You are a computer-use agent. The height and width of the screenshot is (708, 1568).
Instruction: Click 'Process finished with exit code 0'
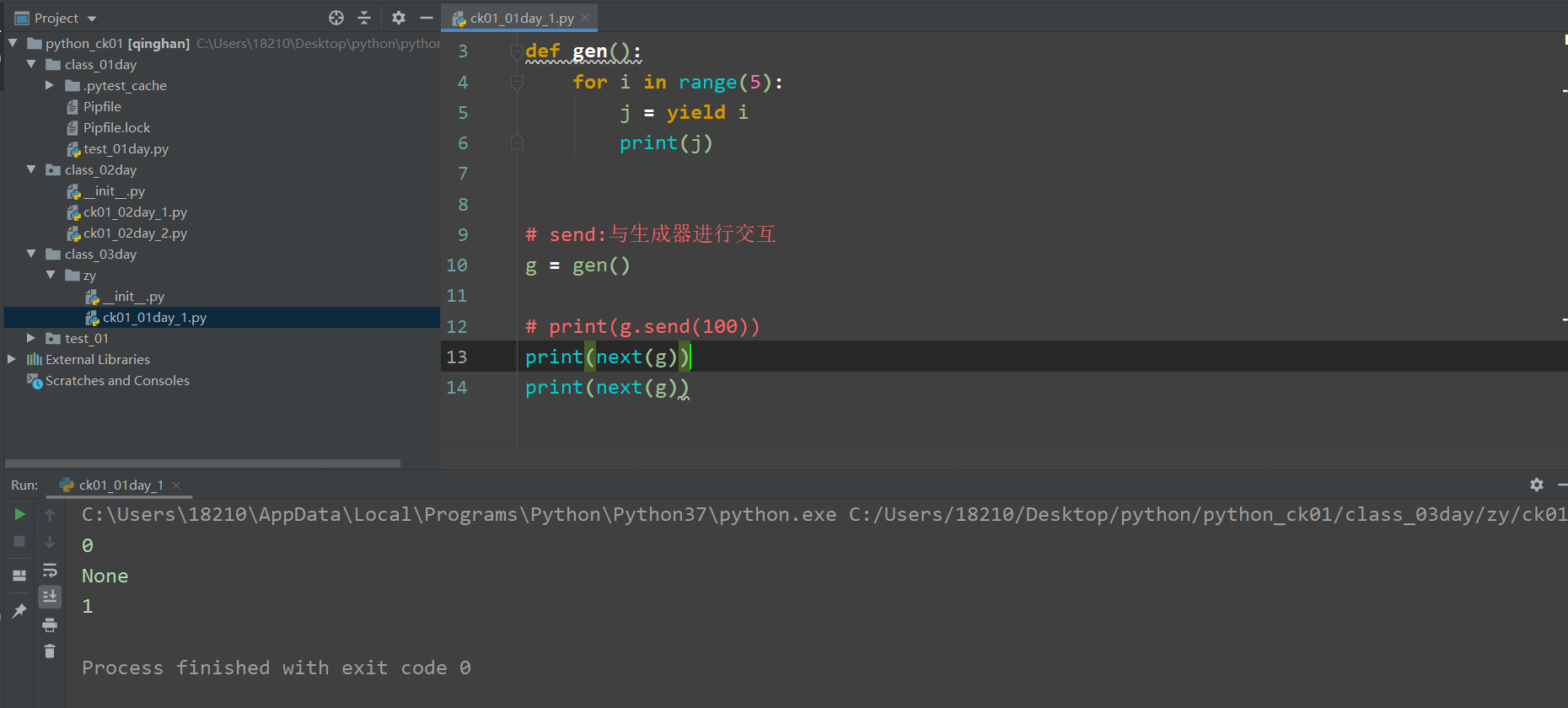coord(277,668)
